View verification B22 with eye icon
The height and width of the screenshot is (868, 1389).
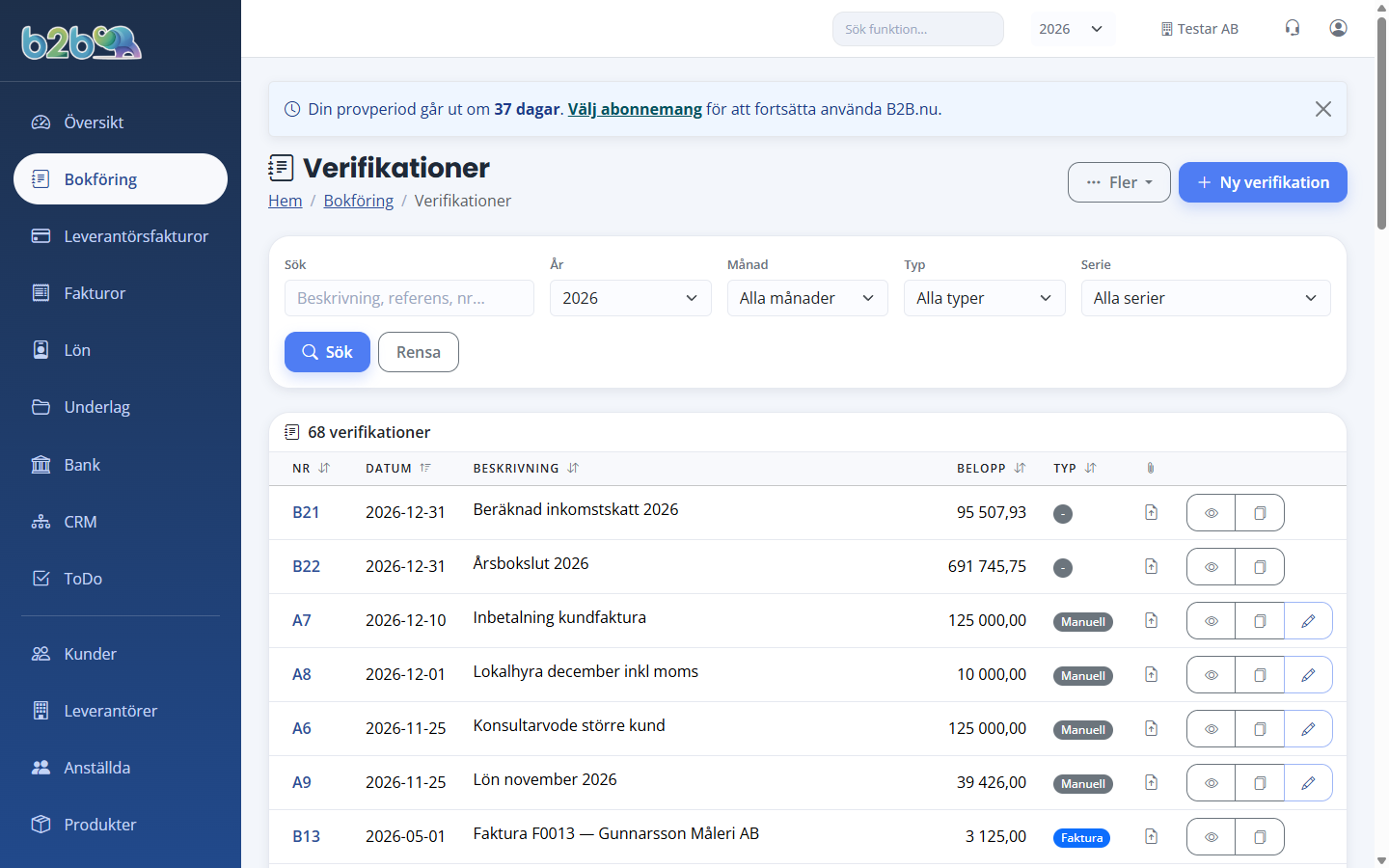[1212, 567]
